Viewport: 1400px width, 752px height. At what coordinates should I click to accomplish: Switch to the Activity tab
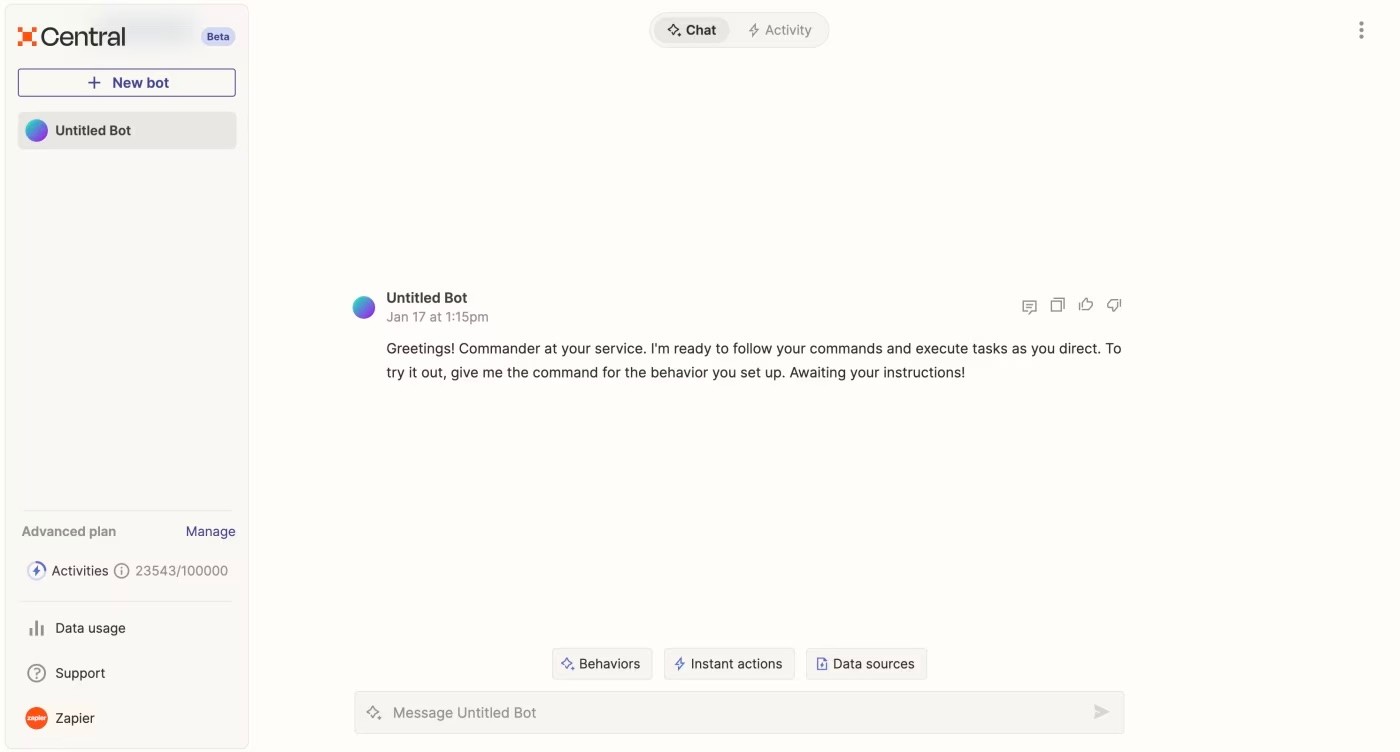click(780, 30)
